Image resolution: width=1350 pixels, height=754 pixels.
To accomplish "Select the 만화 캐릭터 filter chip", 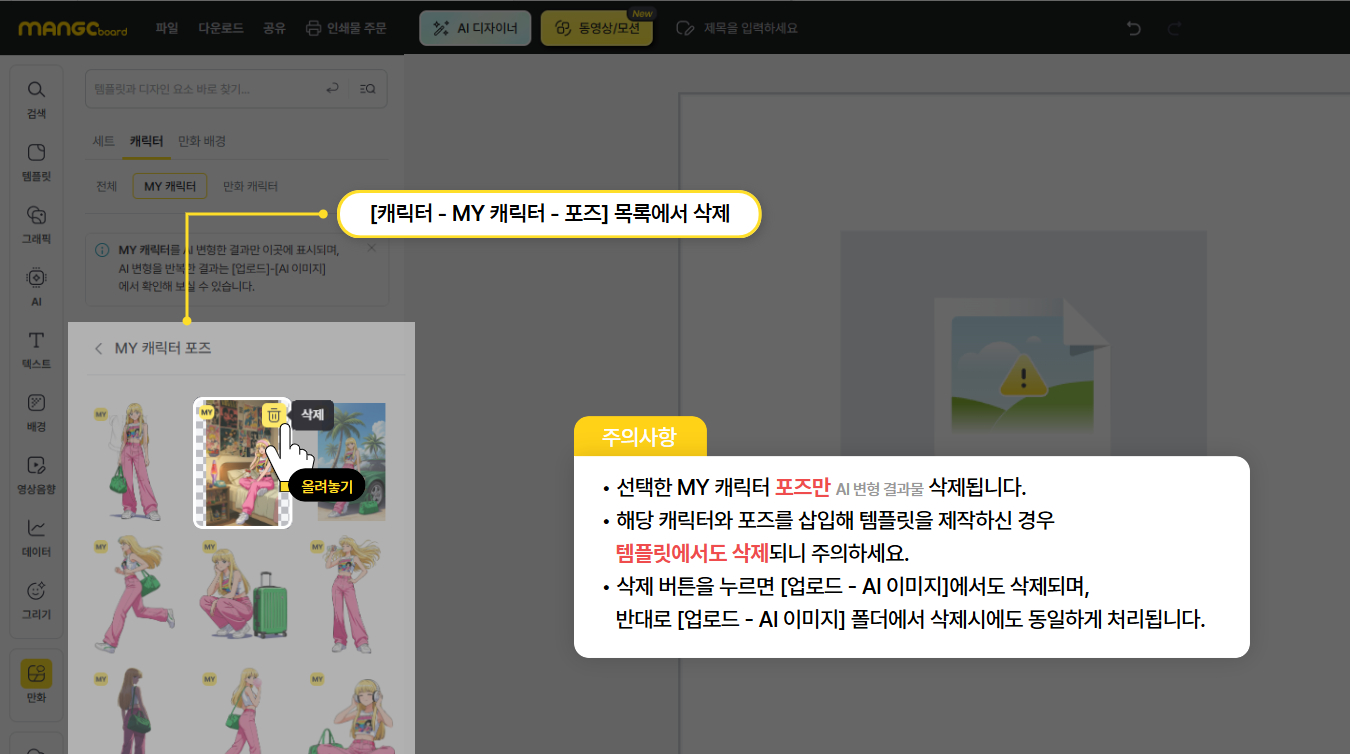I will click(x=249, y=186).
